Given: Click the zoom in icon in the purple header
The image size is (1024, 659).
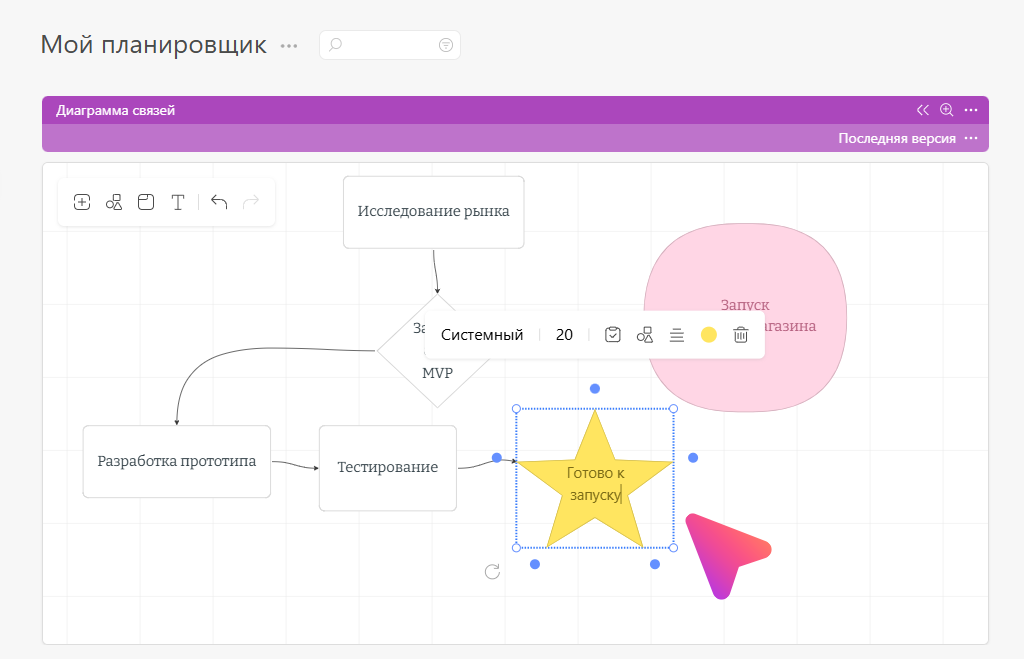Looking at the screenshot, I should (x=946, y=110).
